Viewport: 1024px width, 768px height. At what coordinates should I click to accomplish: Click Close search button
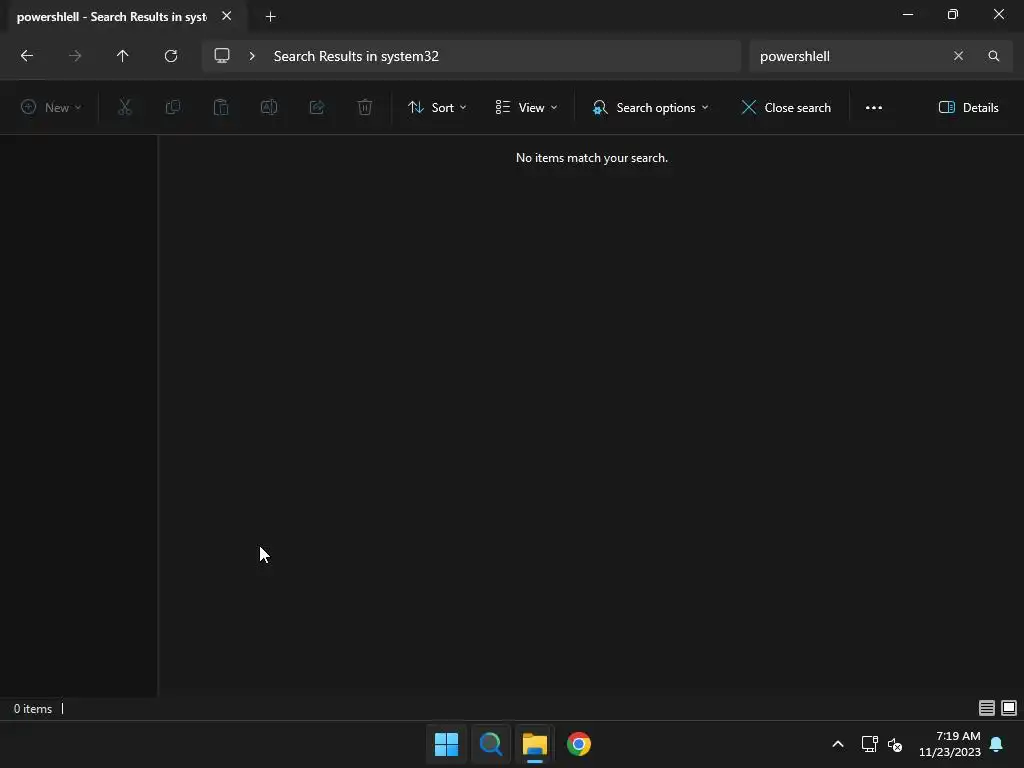tap(786, 108)
